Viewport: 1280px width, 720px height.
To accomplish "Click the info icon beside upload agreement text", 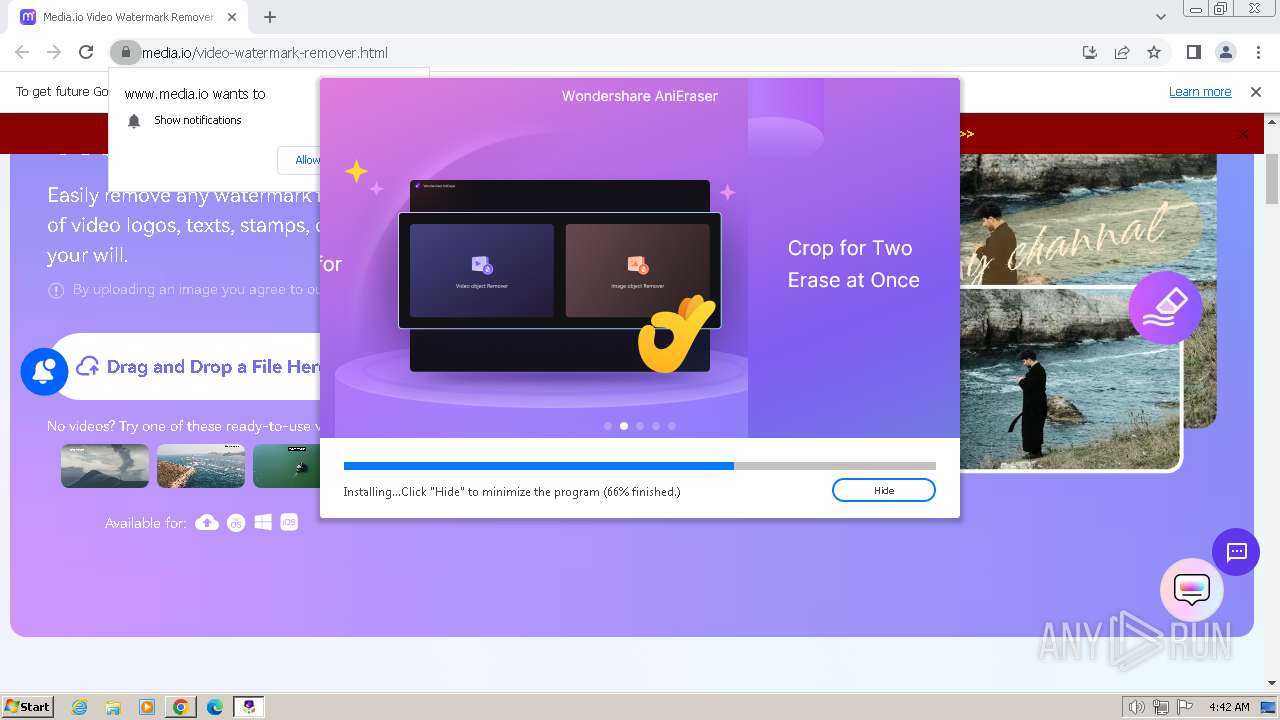I will click(56, 290).
